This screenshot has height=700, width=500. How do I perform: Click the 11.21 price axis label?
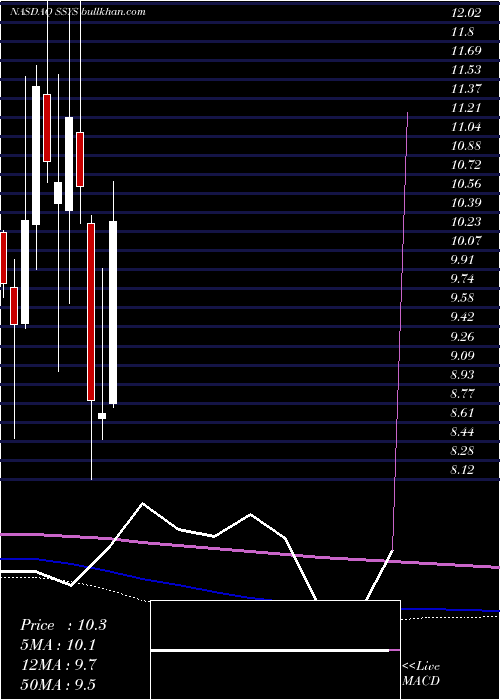466,108
